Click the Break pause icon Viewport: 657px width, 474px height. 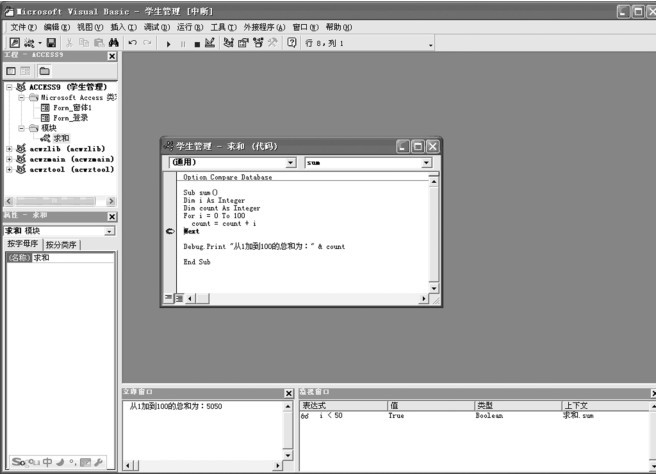183,44
